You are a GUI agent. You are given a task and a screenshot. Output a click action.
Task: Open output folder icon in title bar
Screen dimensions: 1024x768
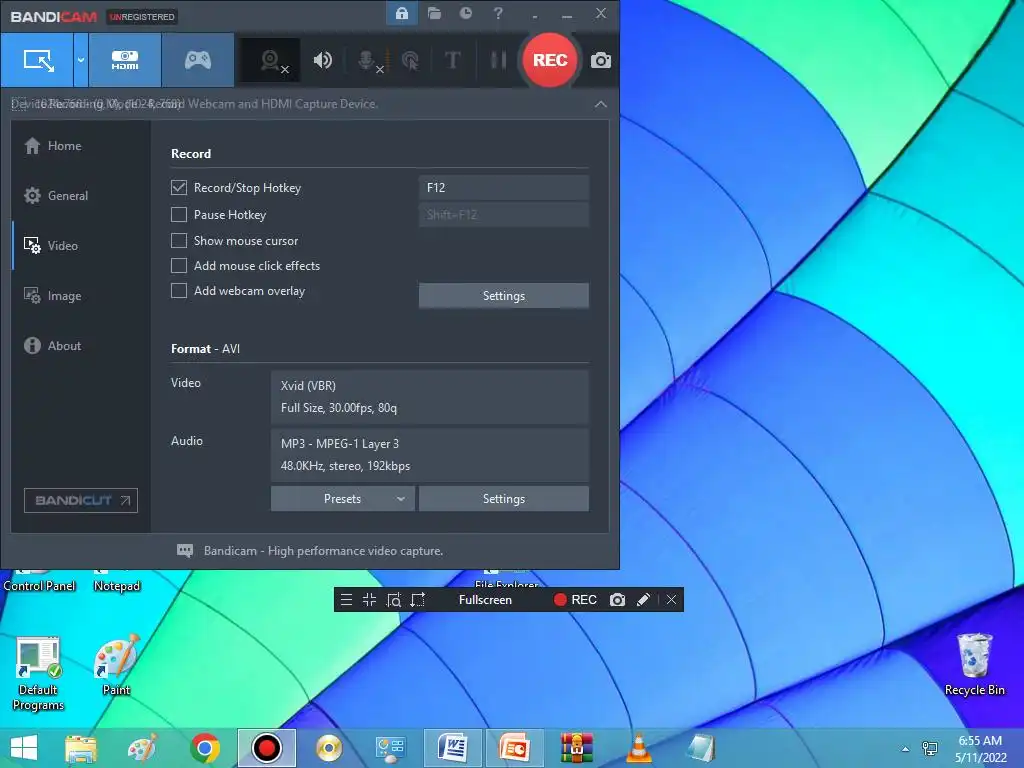pyautogui.click(x=434, y=13)
